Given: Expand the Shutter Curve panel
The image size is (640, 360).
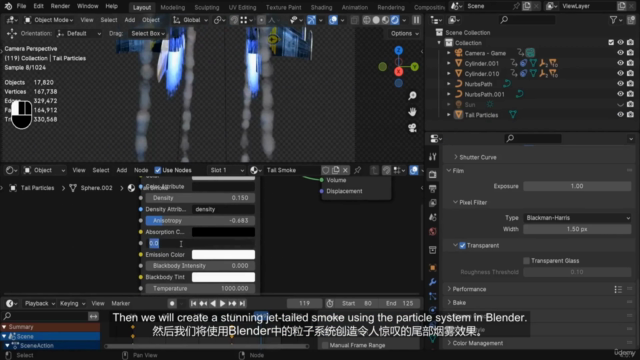Looking at the screenshot, I should tap(478, 157).
